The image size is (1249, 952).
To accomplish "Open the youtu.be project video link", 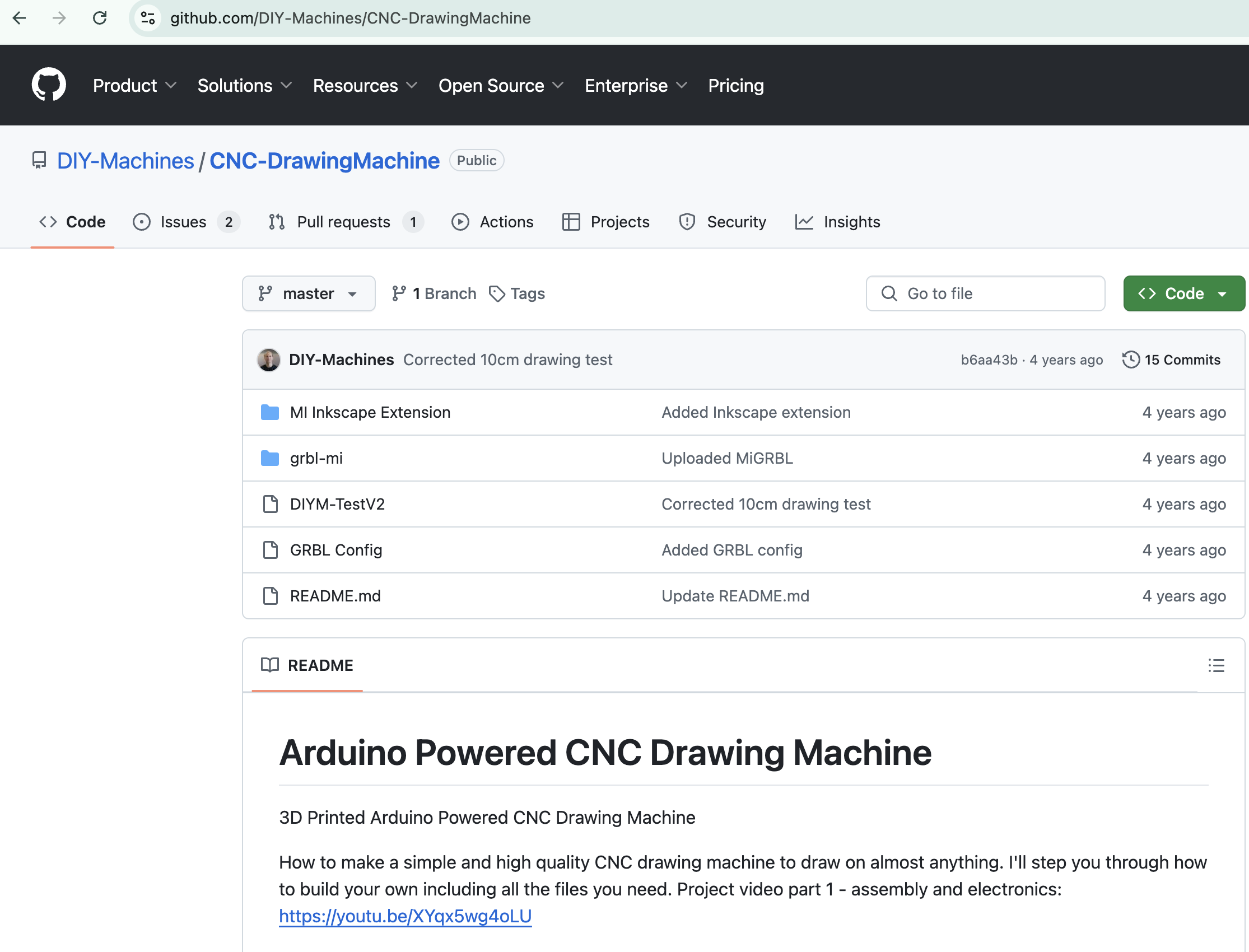I will coord(405,916).
